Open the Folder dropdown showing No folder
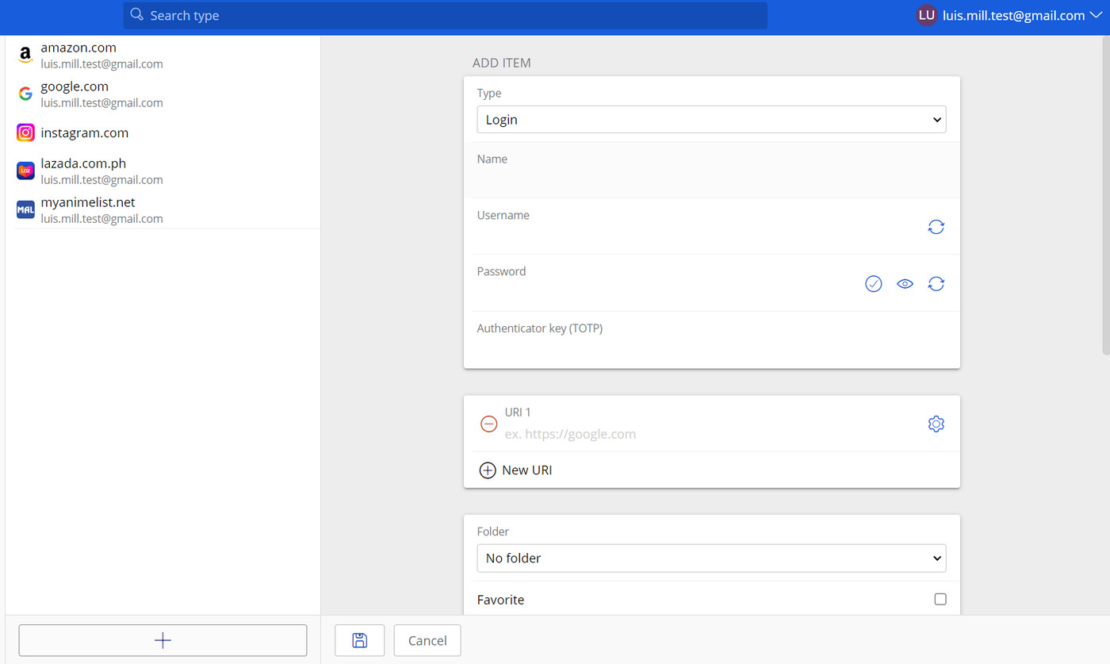This screenshot has width=1110, height=664. [711, 558]
